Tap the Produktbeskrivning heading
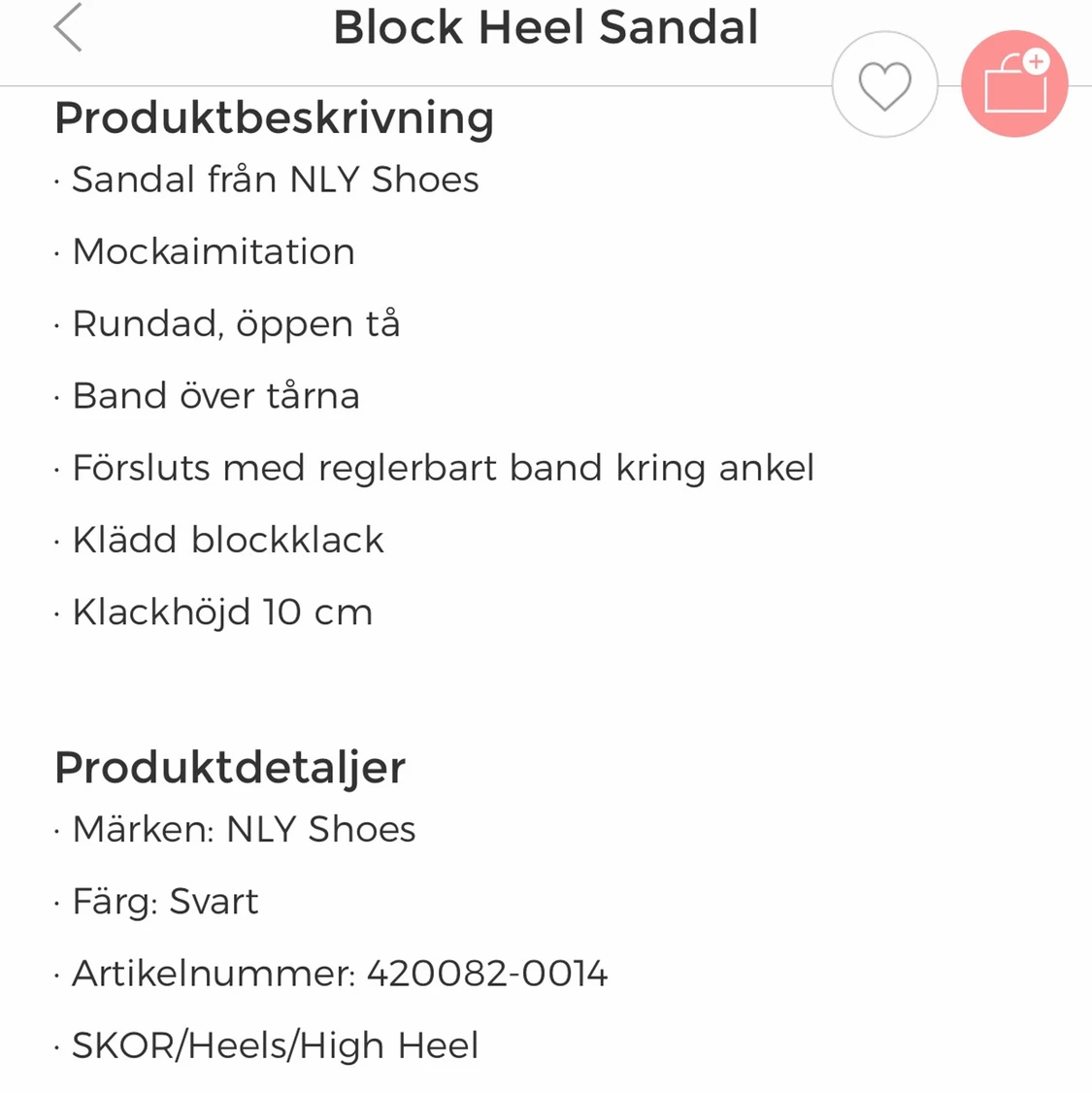This screenshot has height=1093, width=1092. pyautogui.click(x=275, y=117)
